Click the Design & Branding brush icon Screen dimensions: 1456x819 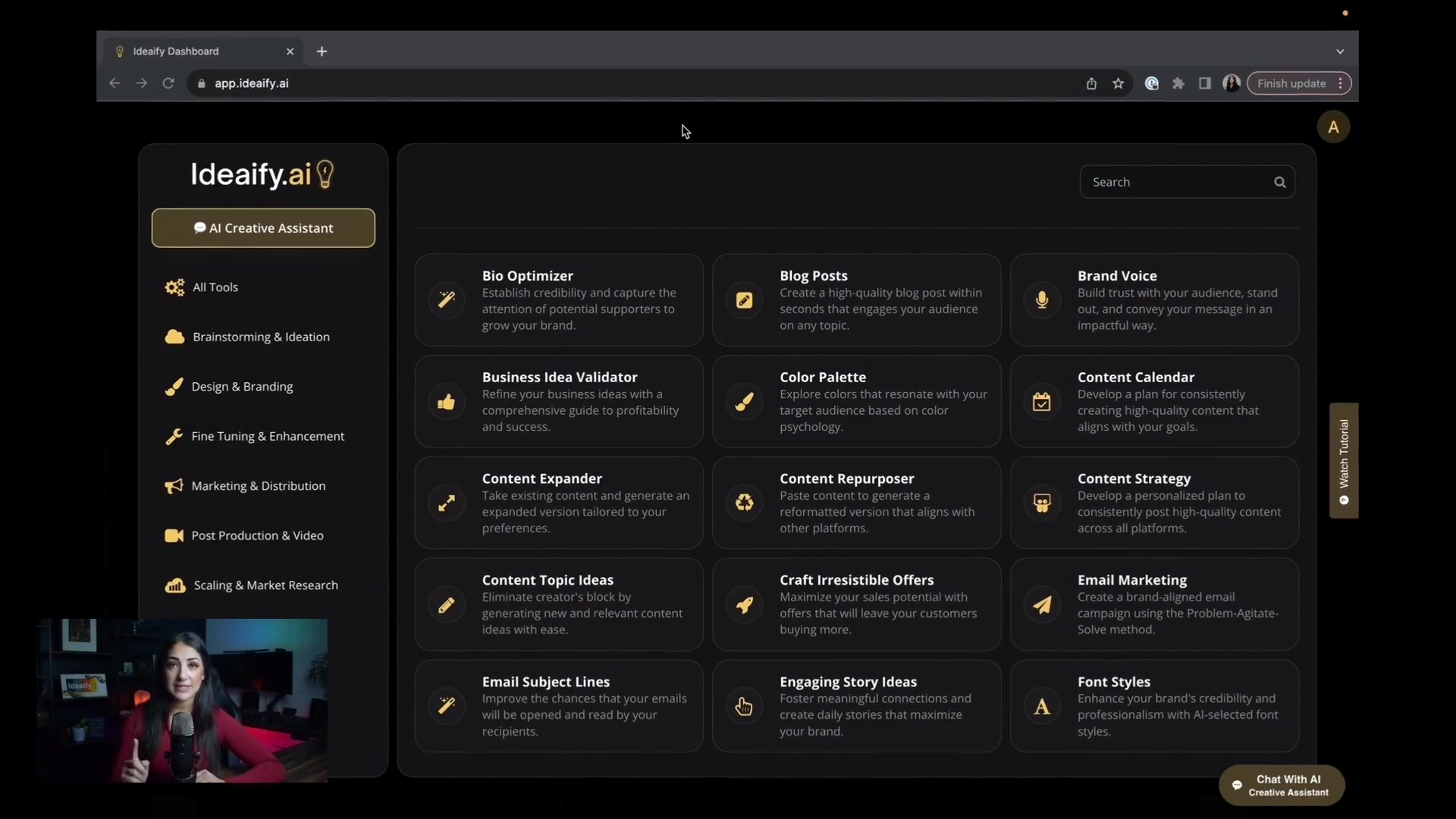[x=174, y=387]
